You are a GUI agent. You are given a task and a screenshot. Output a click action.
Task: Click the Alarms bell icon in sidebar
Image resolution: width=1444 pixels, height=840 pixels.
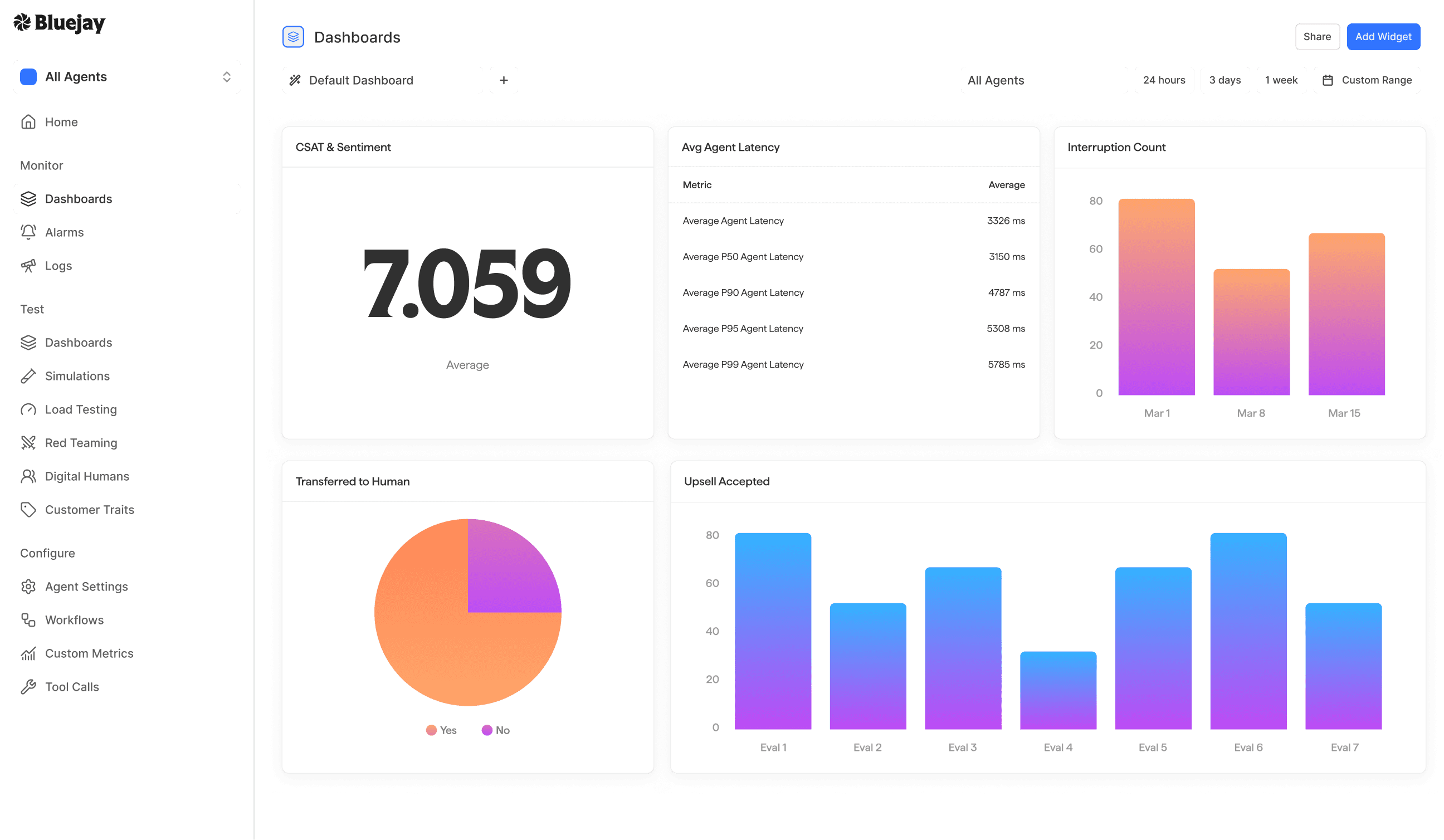pos(28,232)
